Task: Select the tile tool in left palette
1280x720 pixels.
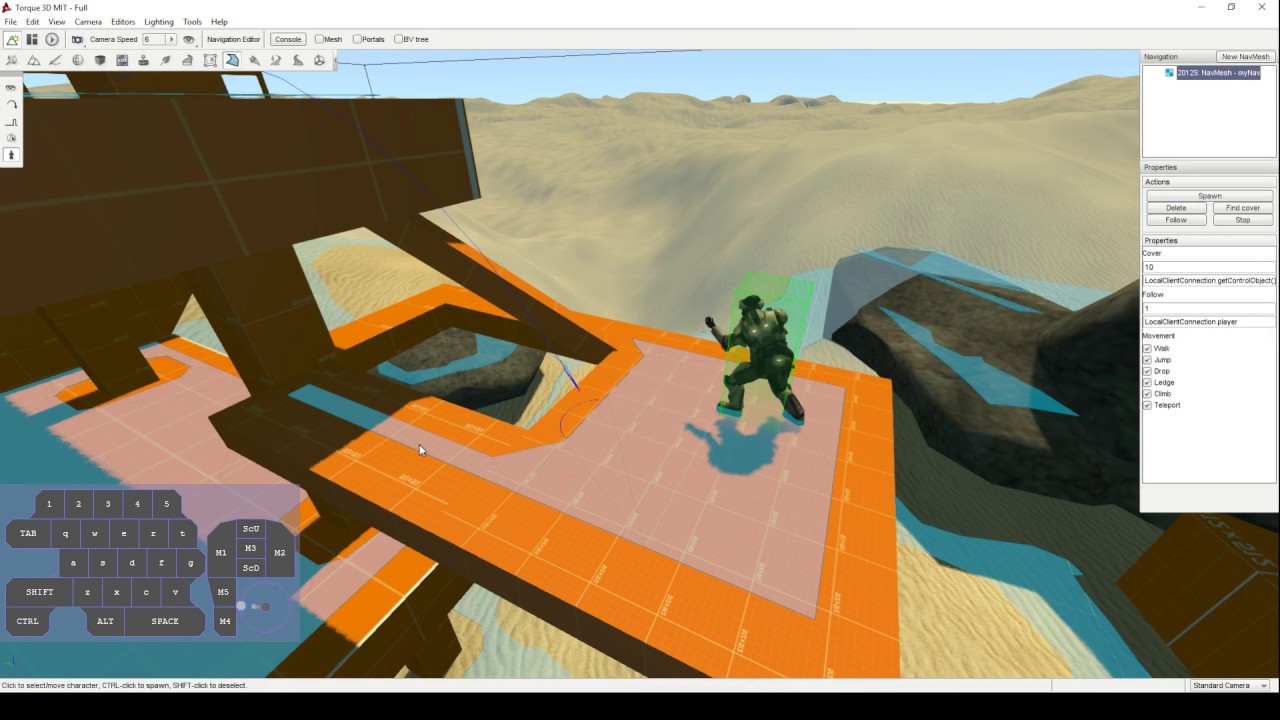Action: [12, 138]
